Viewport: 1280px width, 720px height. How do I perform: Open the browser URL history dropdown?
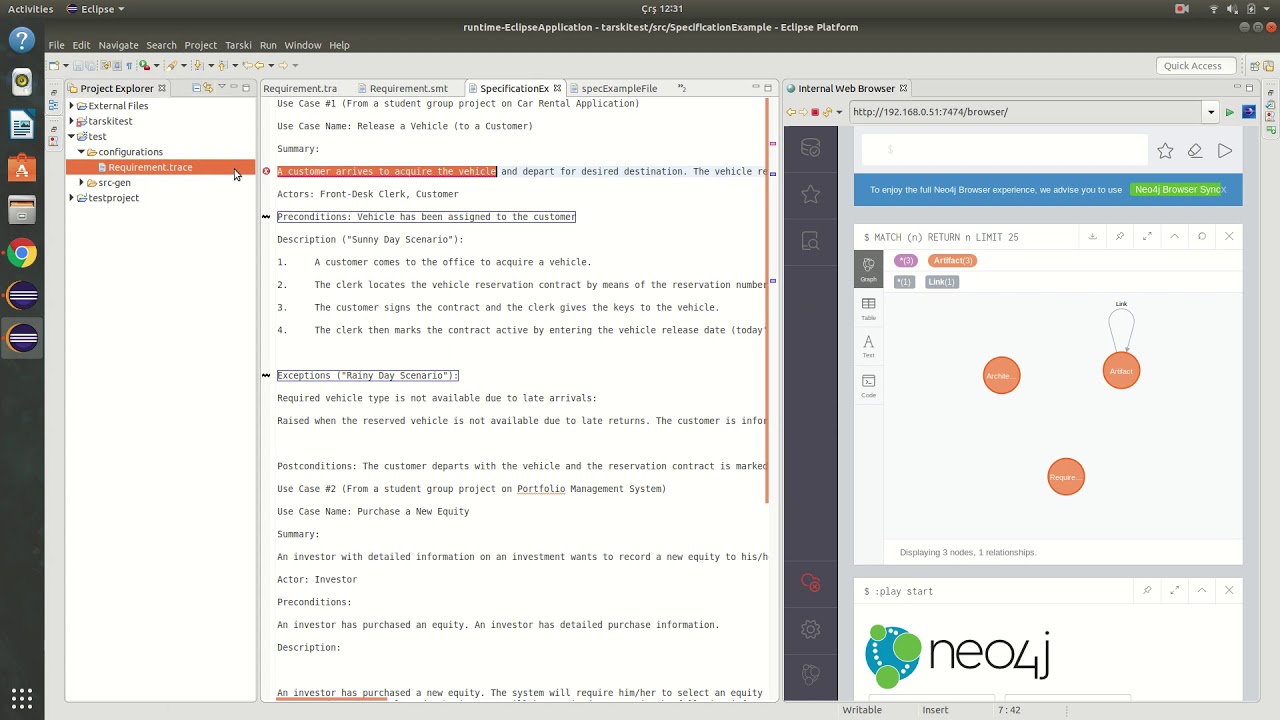click(x=1211, y=112)
